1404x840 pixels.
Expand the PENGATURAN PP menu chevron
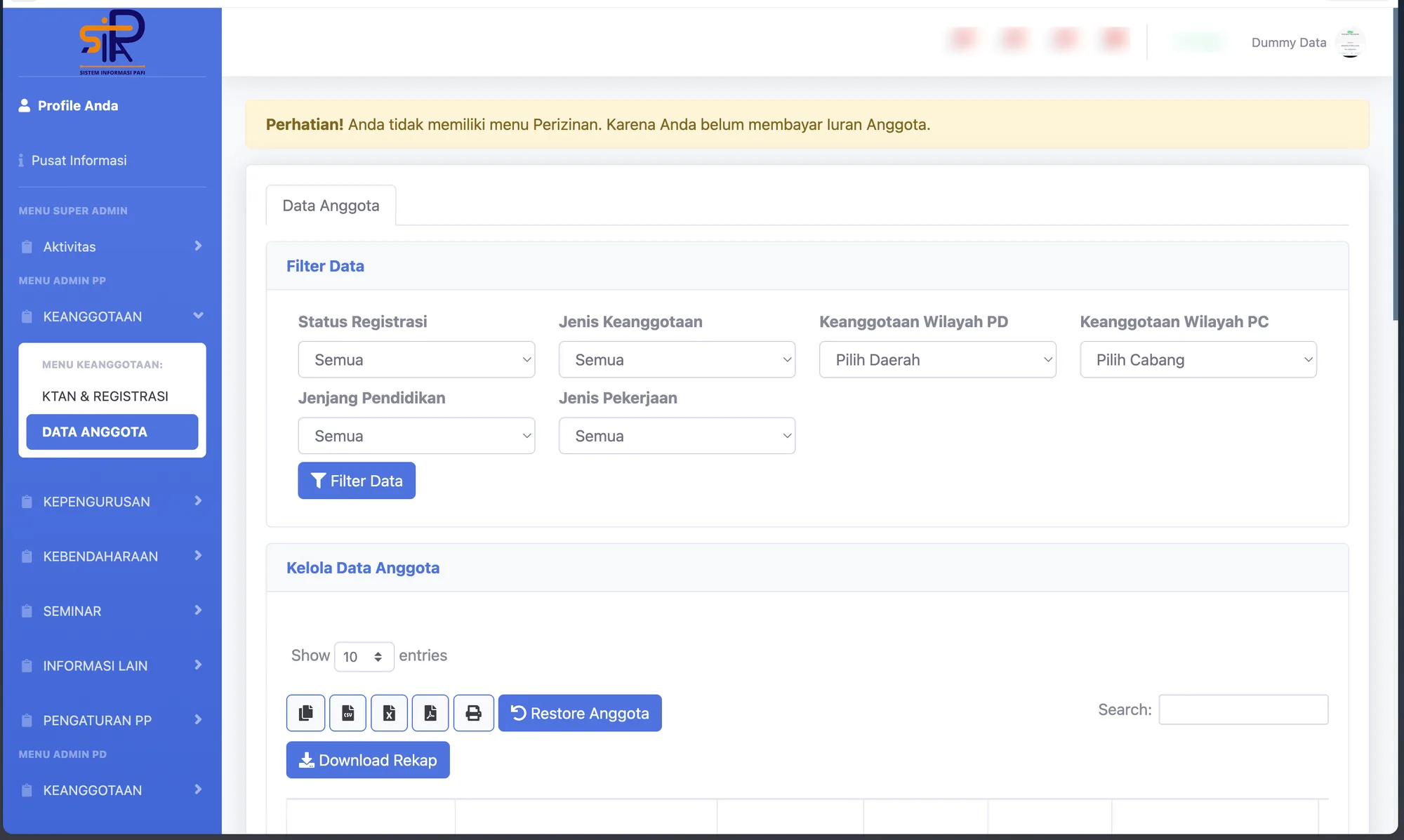198,720
